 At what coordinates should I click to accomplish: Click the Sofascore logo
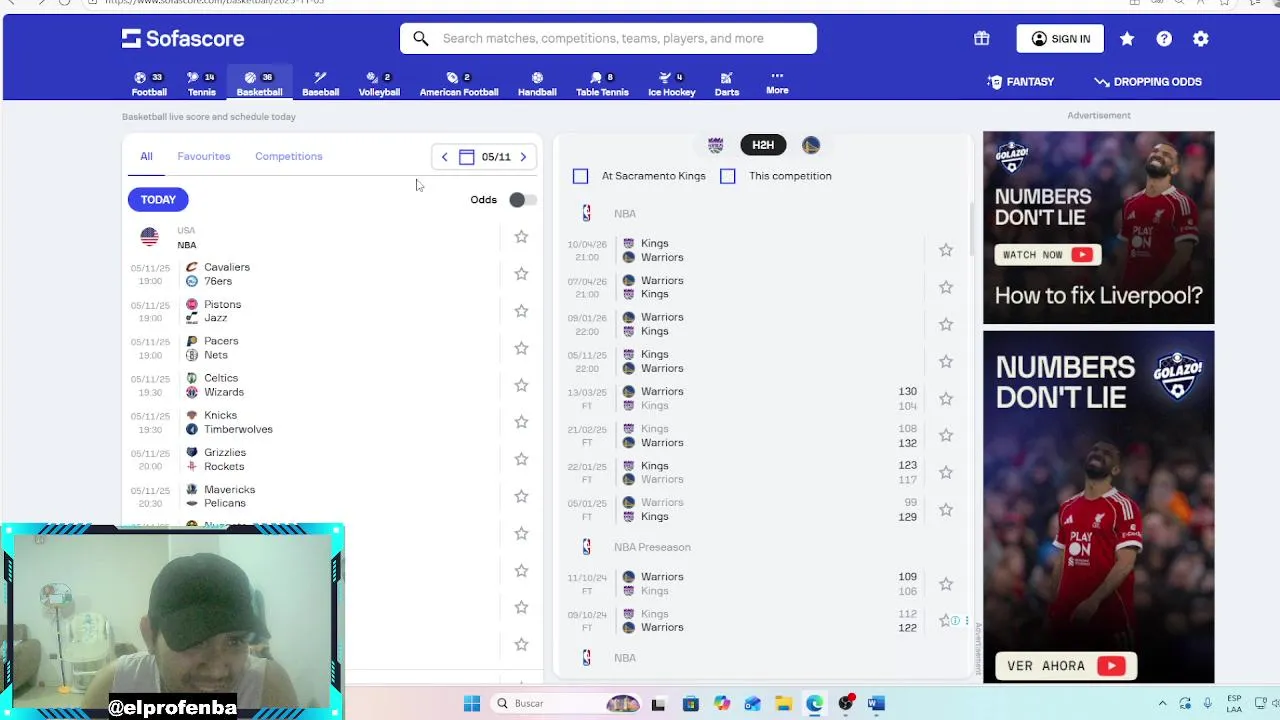tap(183, 39)
